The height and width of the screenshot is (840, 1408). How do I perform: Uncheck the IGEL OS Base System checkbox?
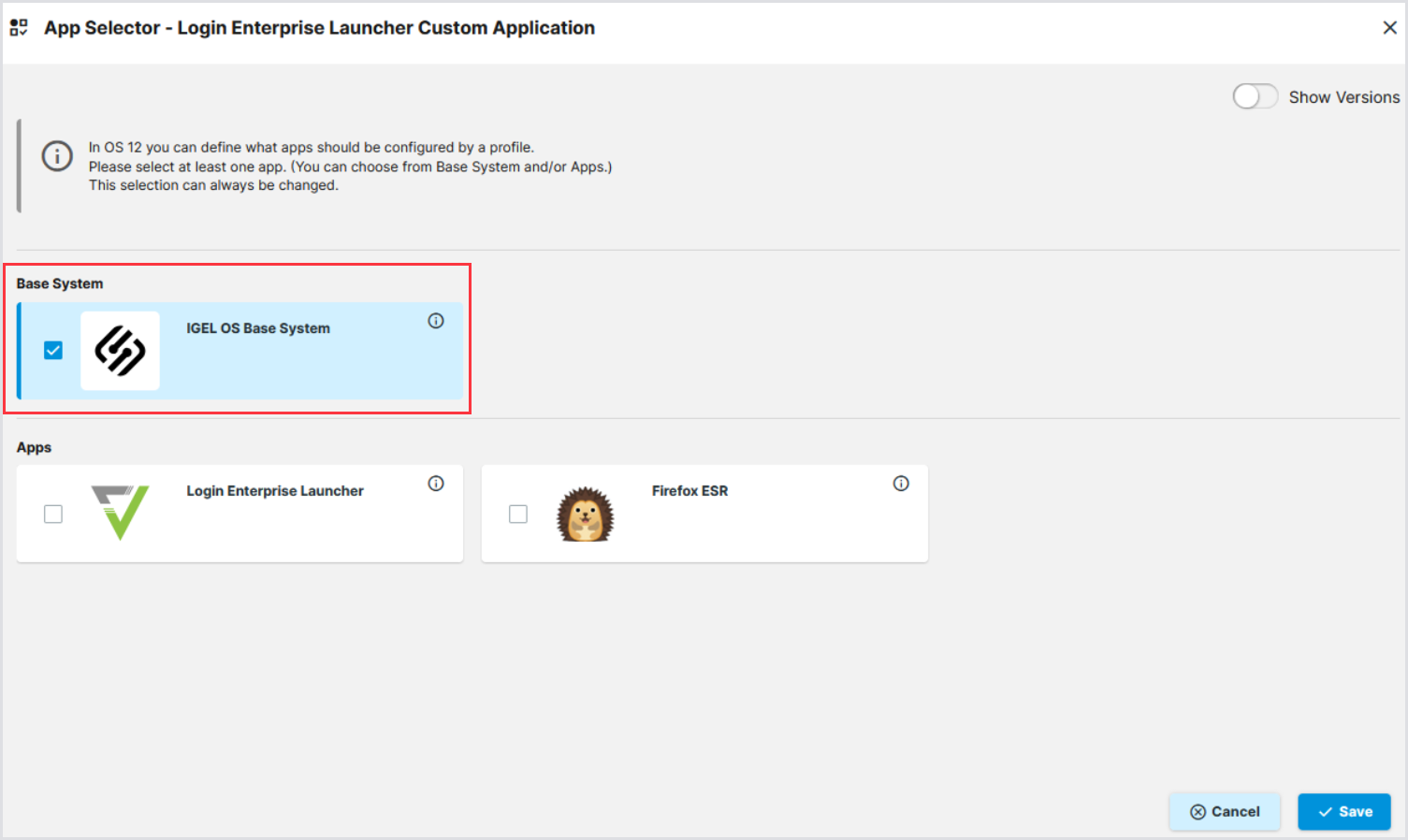[53, 351]
